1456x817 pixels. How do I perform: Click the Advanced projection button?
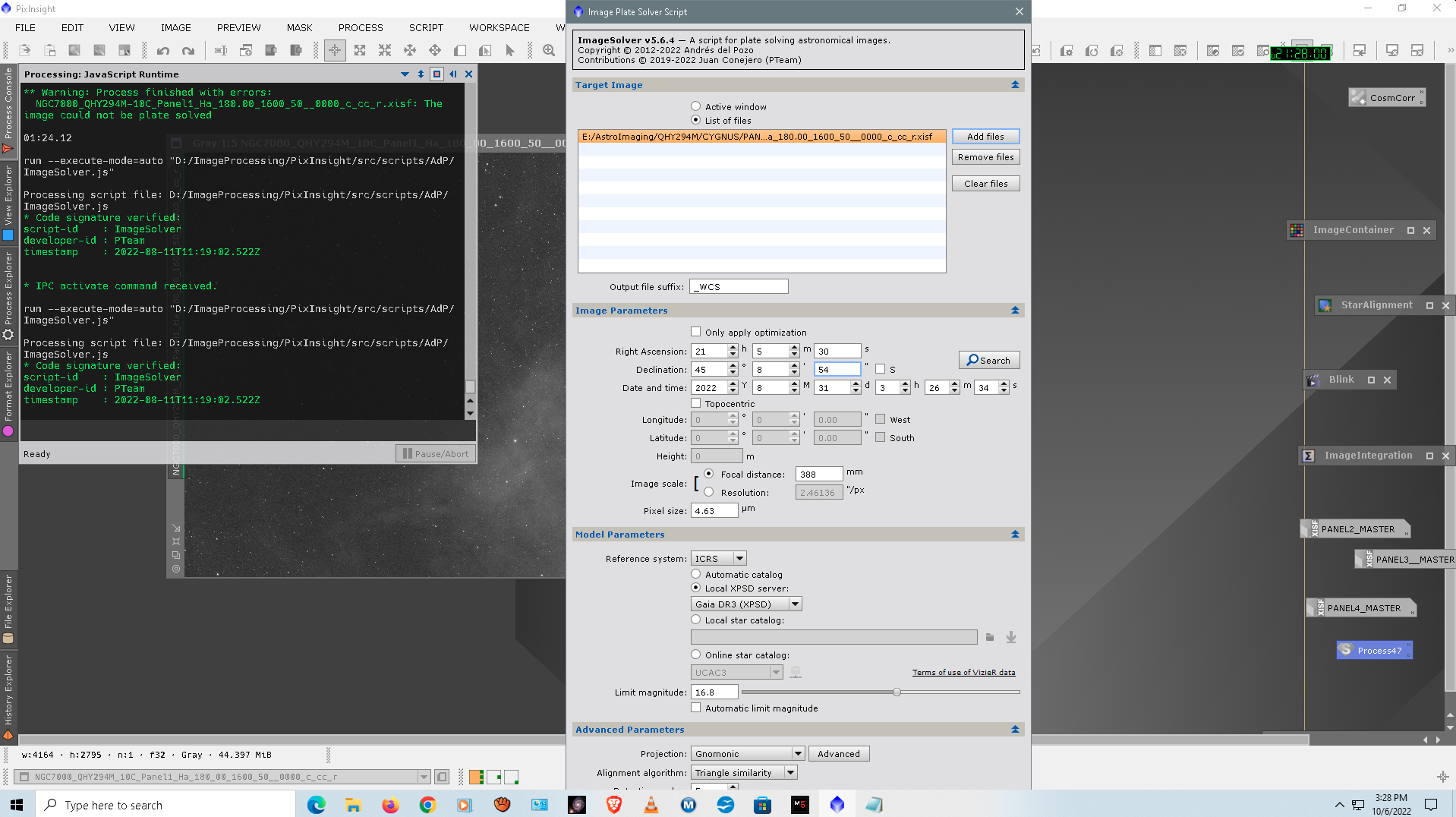coord(839,753)
